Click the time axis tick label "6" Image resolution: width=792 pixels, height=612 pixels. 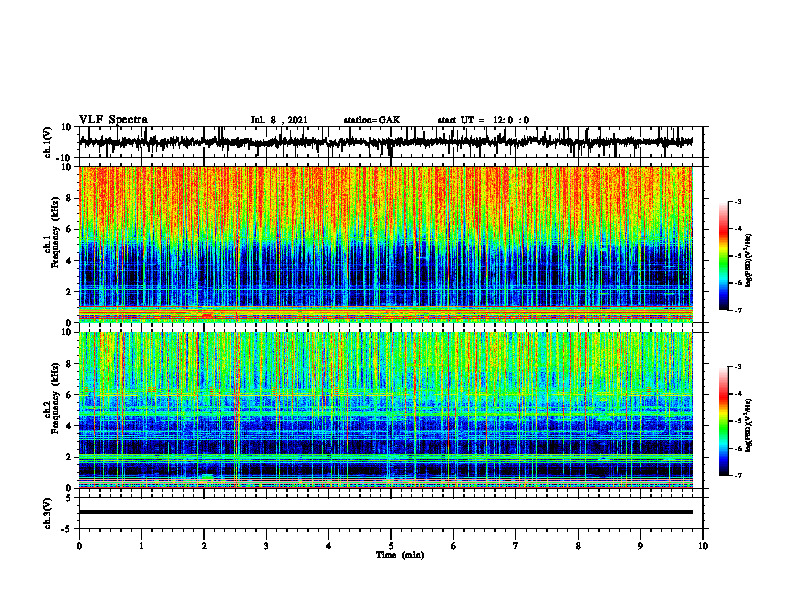point(454,546)
